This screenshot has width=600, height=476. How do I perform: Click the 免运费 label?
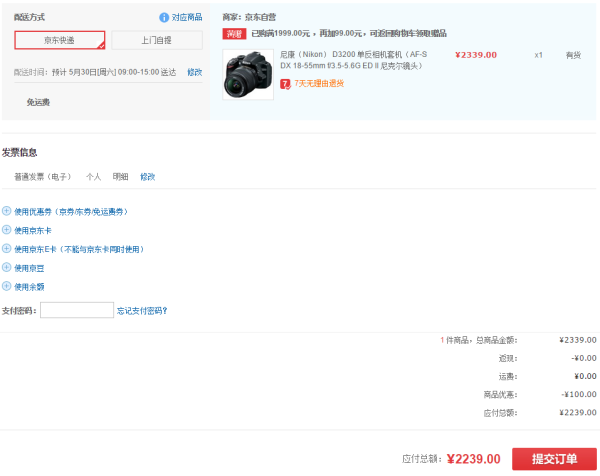pyautogui.click(x=38, y=102)
